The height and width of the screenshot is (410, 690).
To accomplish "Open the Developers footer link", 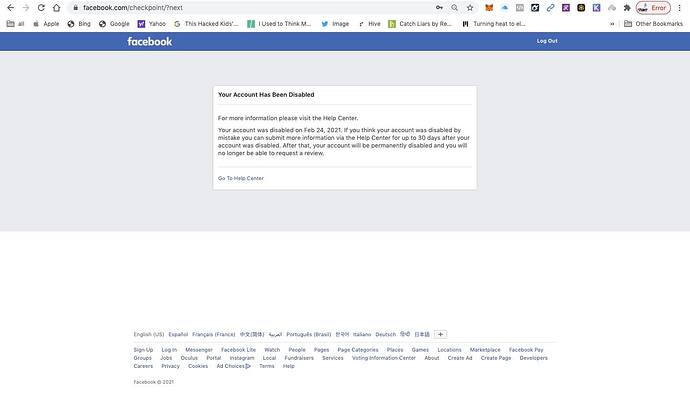I will [534, 358].
